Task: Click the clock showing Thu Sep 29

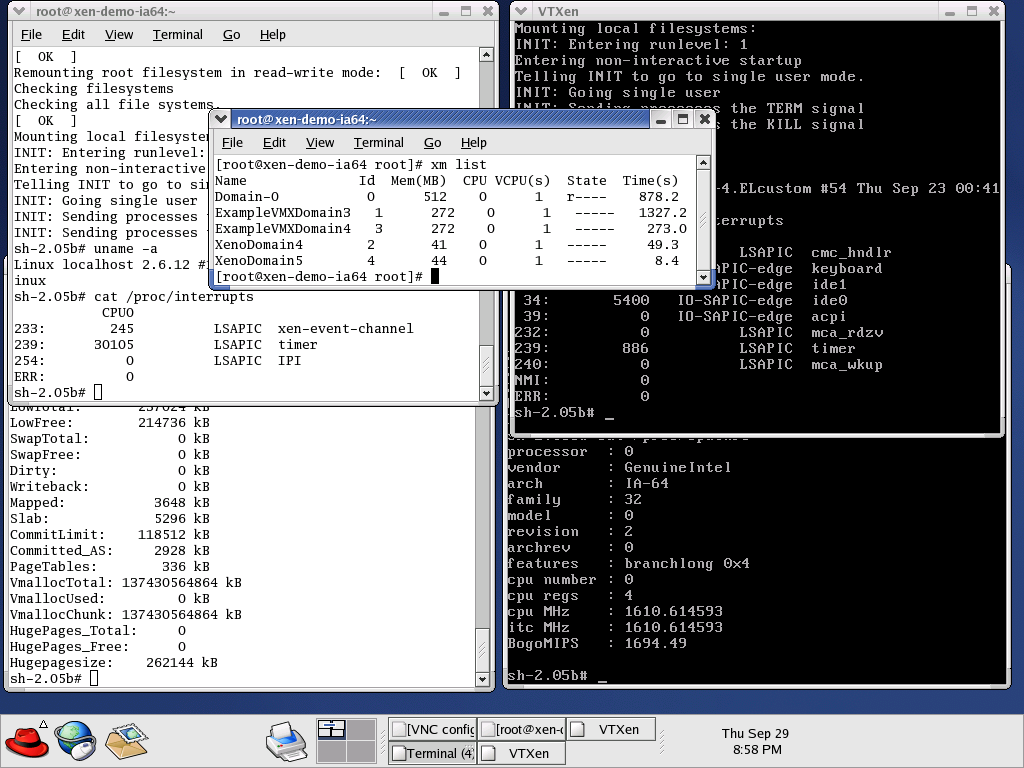Action: pyautogui.click(x=755, y=741)
